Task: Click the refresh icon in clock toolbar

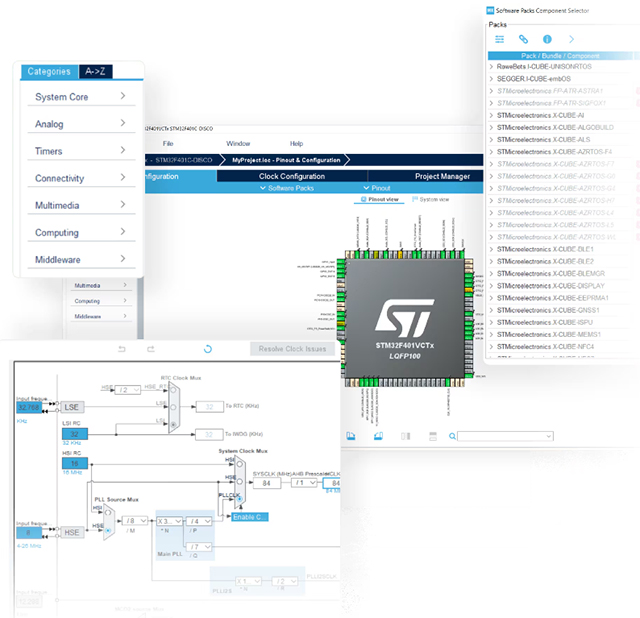Action: pos(208,349)
